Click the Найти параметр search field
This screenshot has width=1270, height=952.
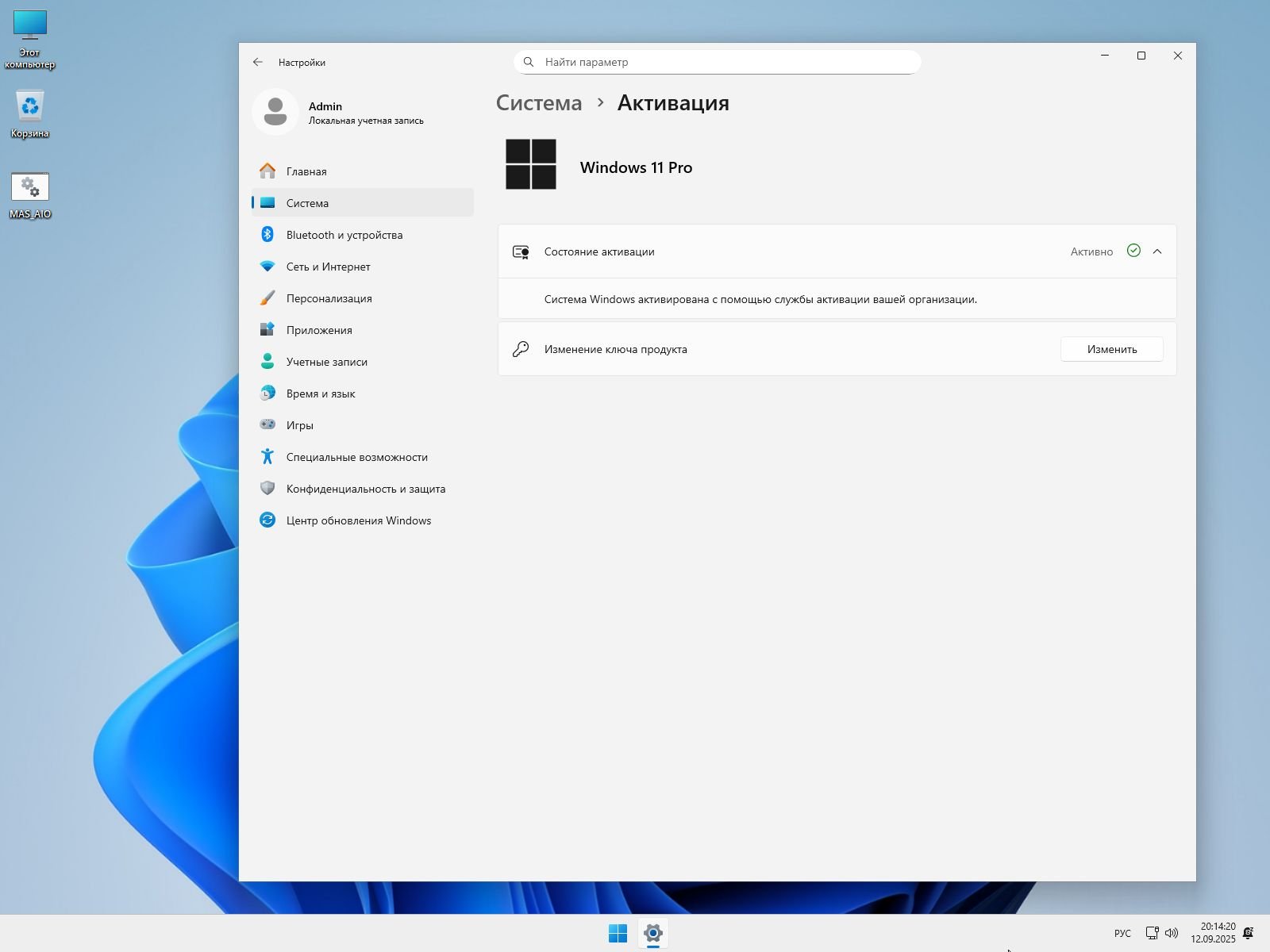pos(717,62)
